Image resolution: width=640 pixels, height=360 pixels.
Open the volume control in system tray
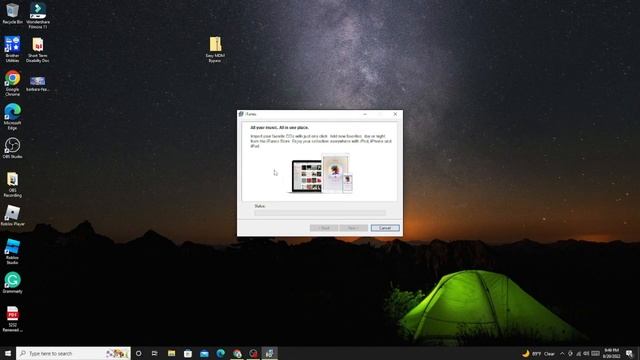[x=586, y=353]
